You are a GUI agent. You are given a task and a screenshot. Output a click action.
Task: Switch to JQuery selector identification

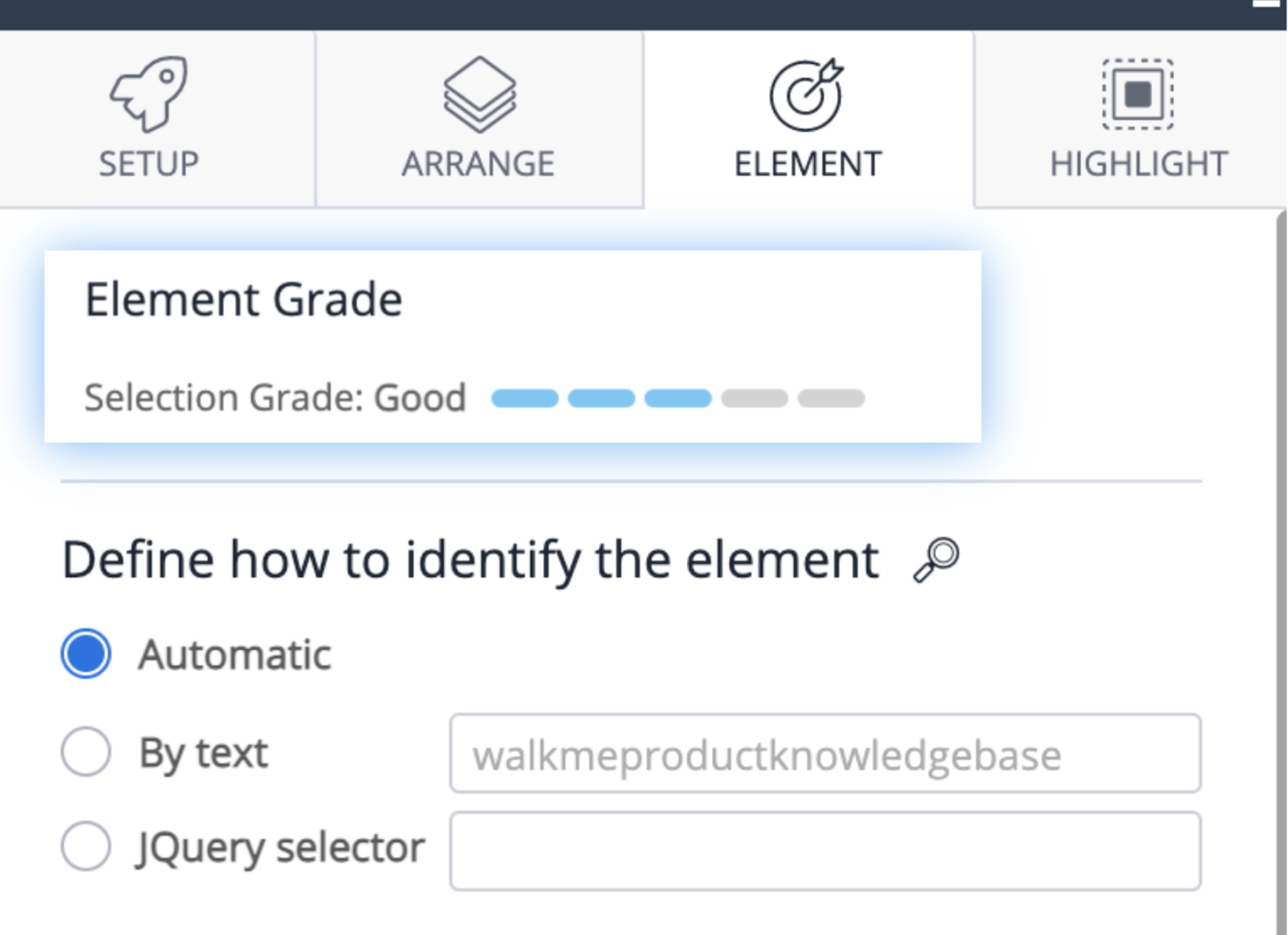tap(85, 847)
